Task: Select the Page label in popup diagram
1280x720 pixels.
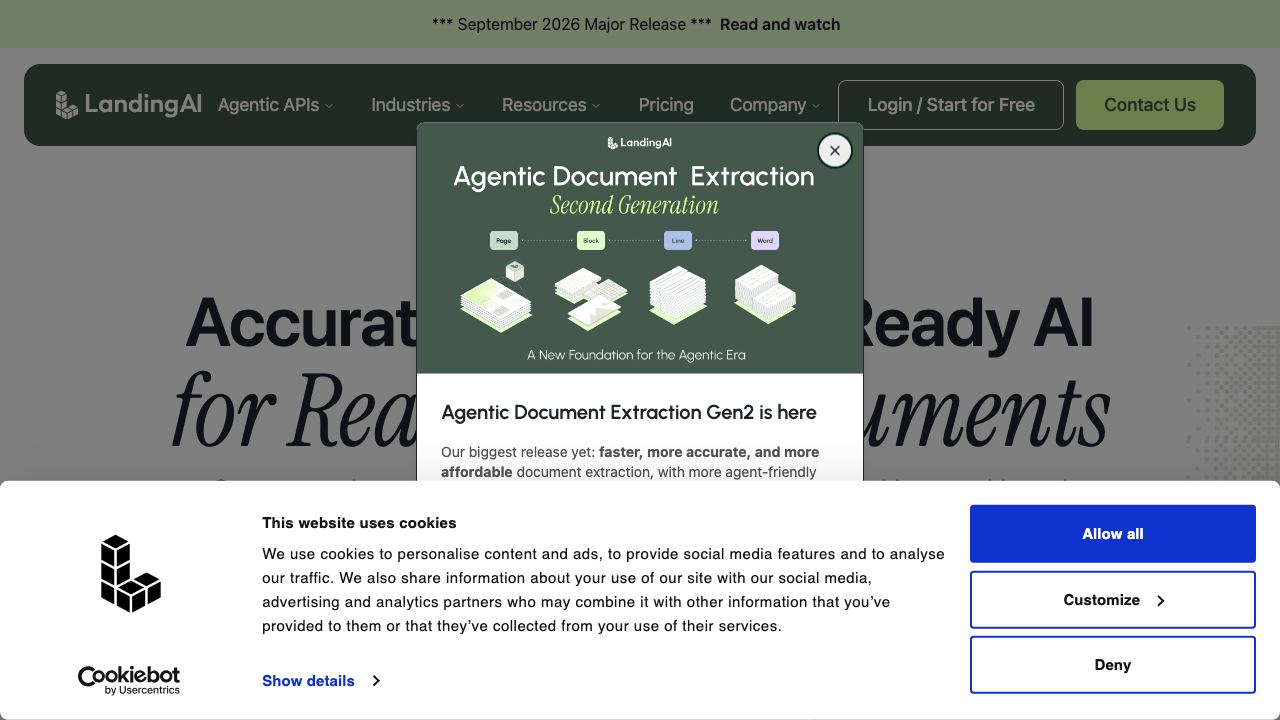Action: pyautogui.click(x=504, y=241)
